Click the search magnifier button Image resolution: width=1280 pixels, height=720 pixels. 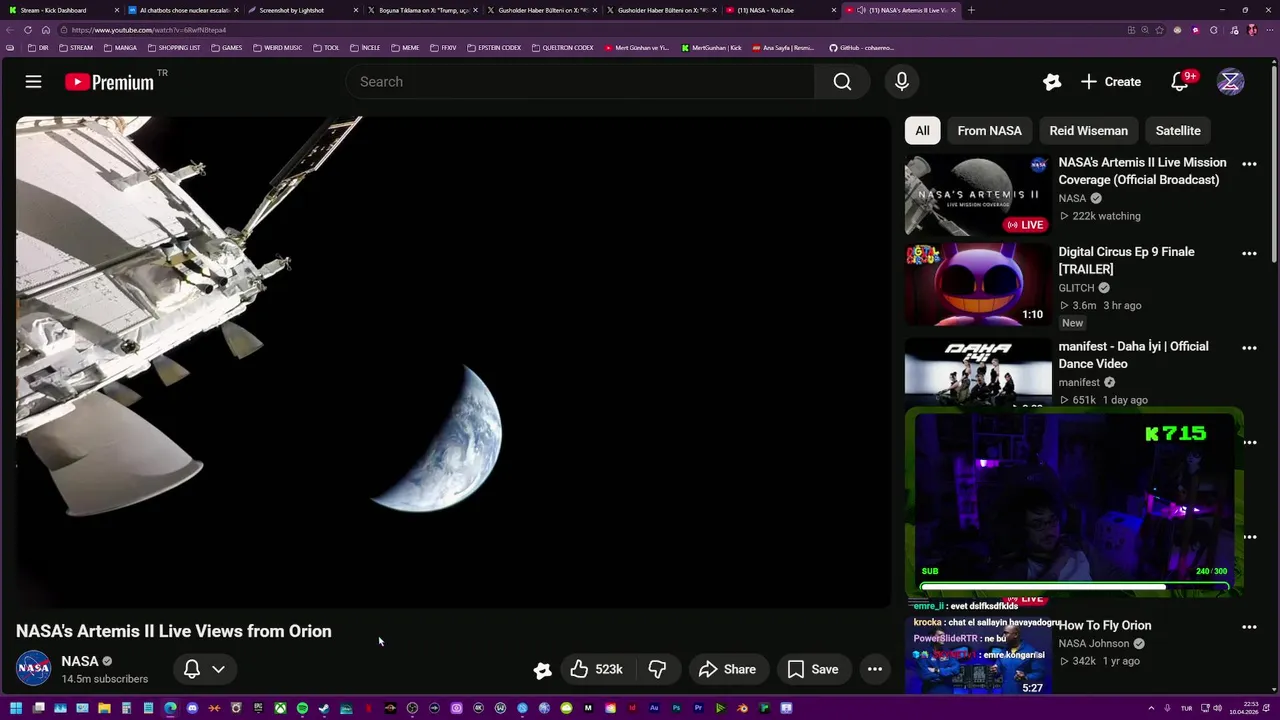point(842,82)
